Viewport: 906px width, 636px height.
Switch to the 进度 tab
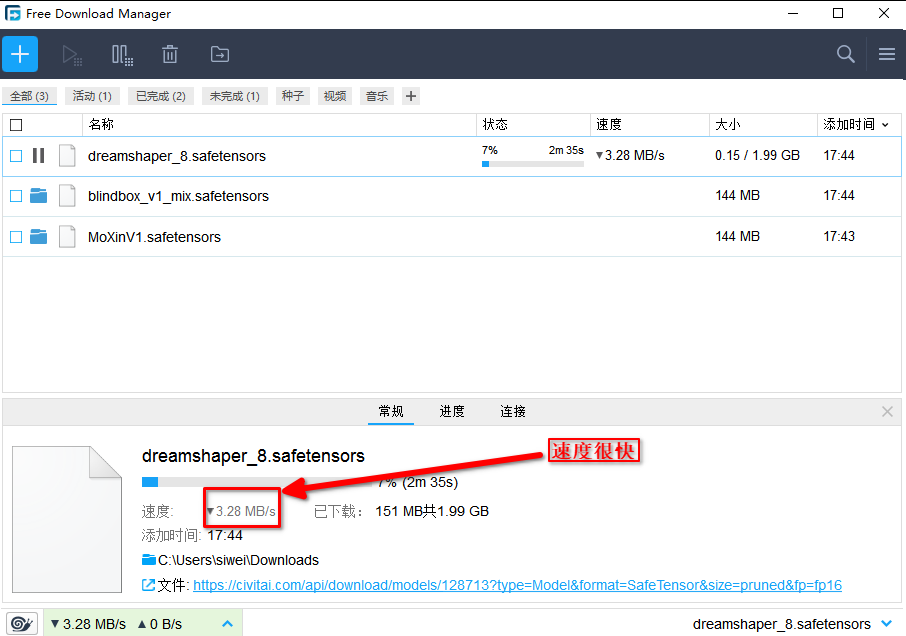click(x=452, y=412)
